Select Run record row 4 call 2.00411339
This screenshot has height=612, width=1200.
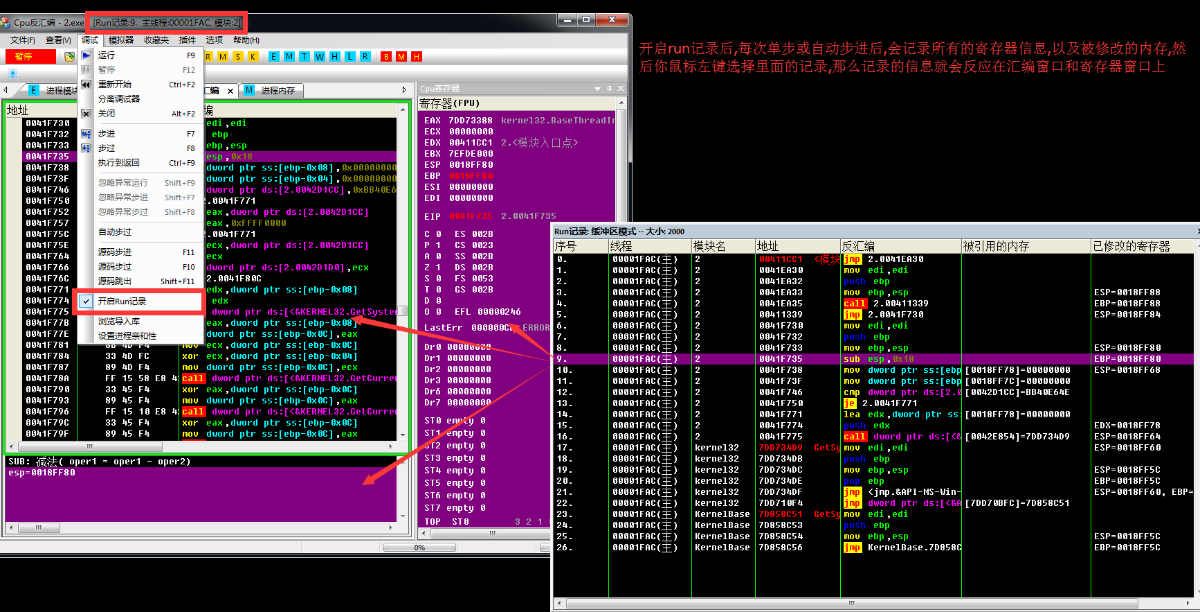coord(872,303)
